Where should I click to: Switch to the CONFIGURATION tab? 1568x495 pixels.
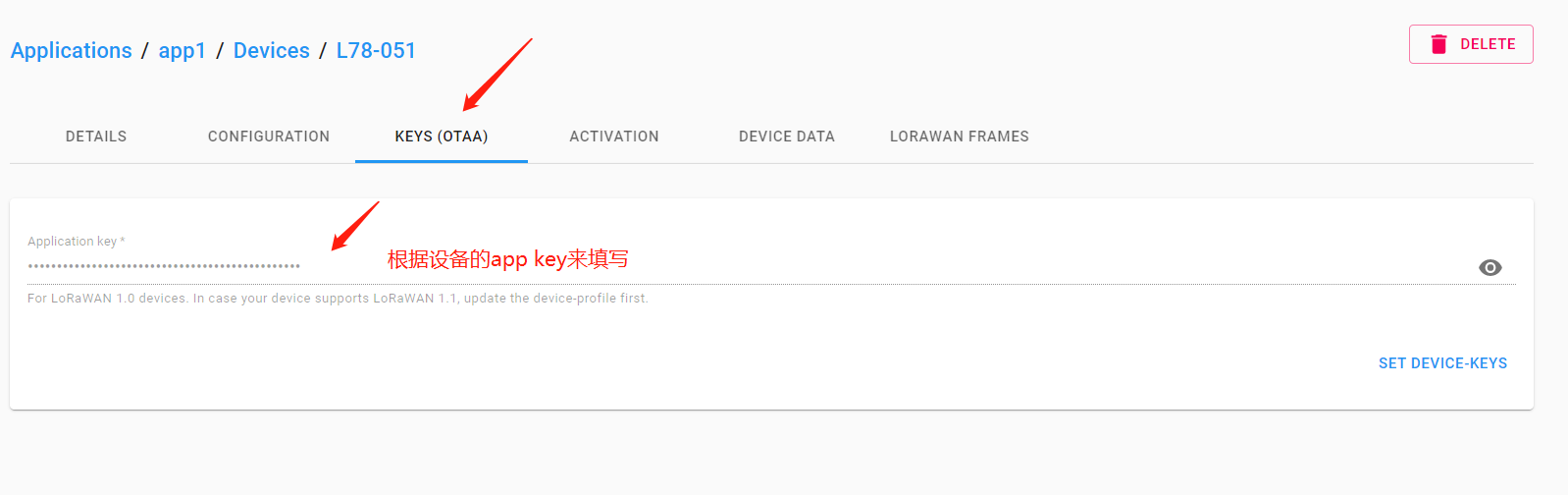click(x=269, y=137)
